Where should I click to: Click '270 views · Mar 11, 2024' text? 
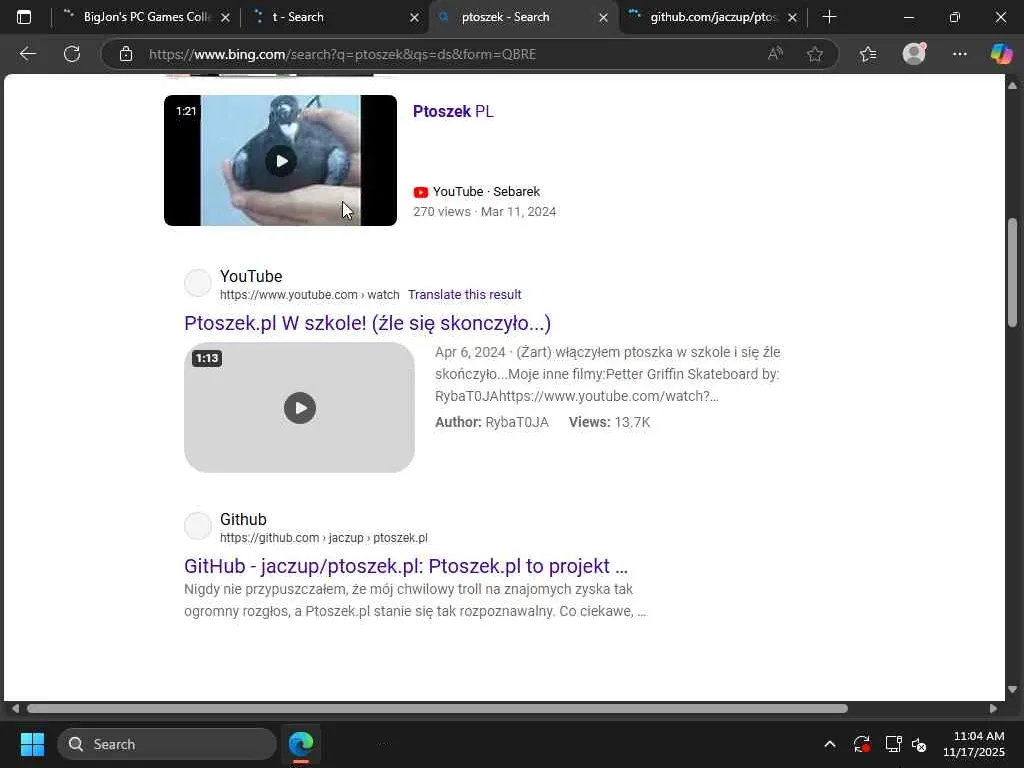click(x=485, y=212)
